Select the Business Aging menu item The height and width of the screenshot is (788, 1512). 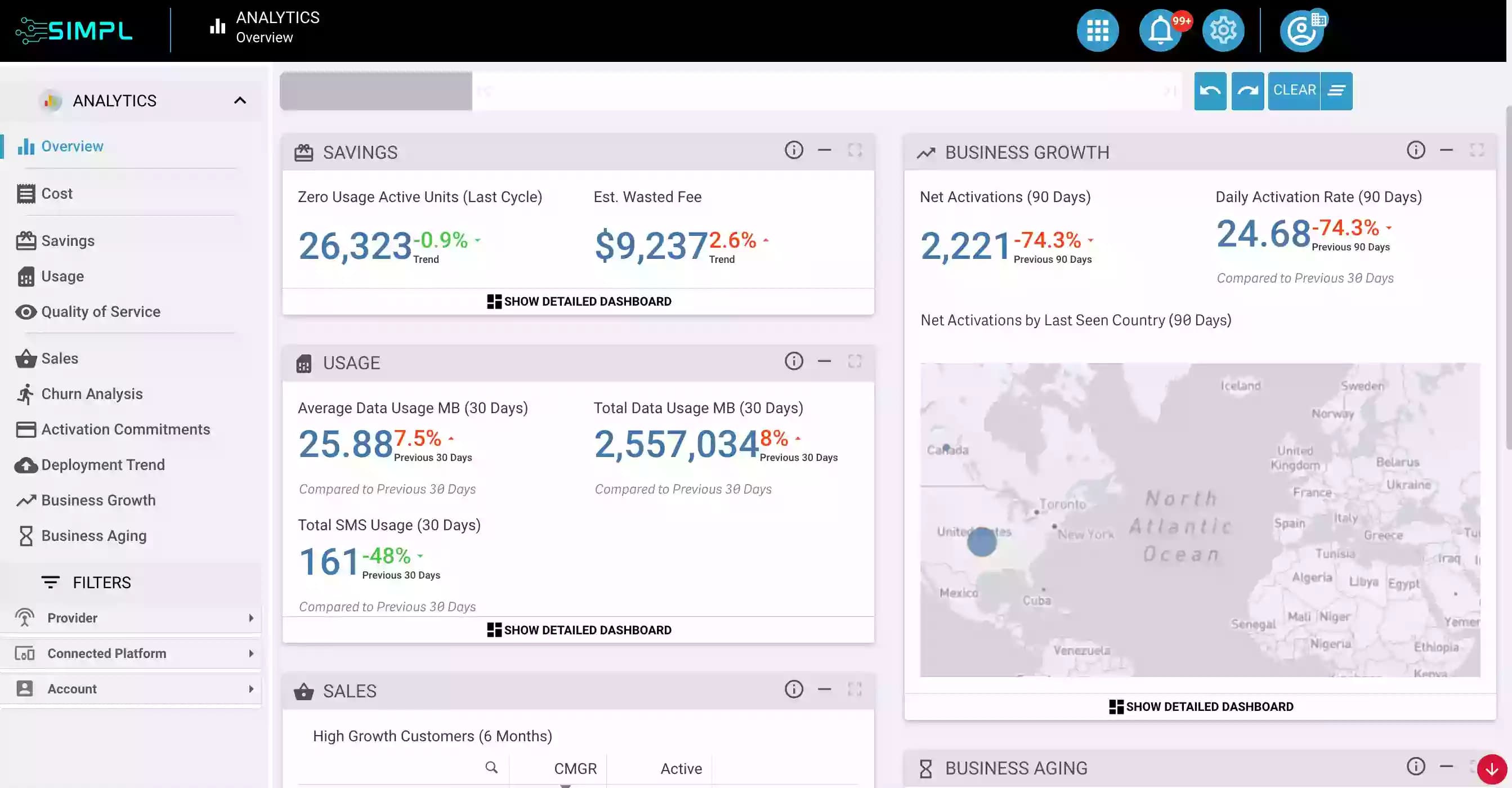point(93,535)
